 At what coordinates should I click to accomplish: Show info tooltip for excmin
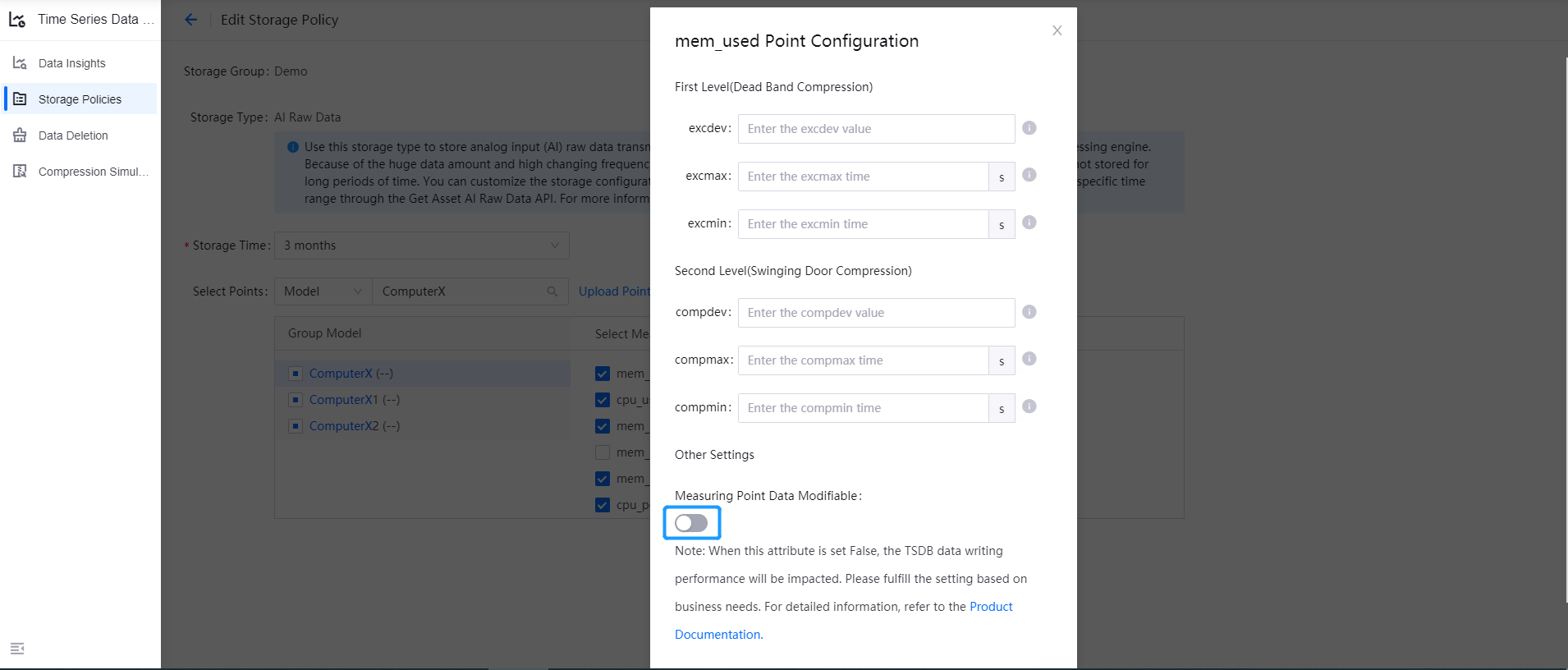click(x=1029, y=223)
